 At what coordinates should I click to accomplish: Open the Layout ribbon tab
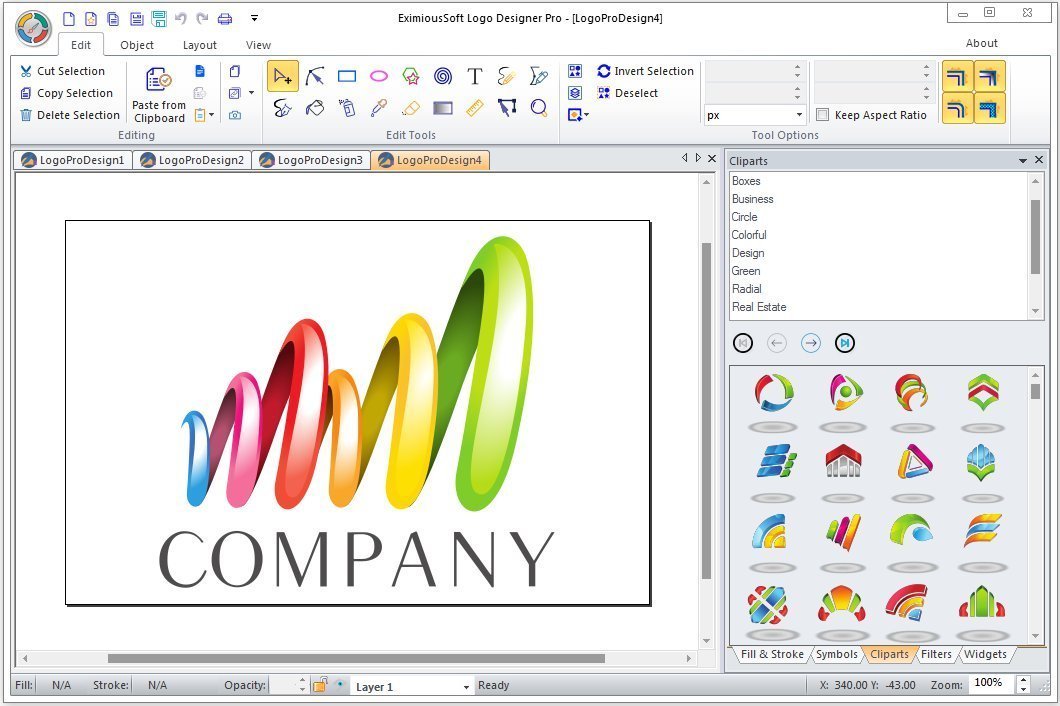(x=199, y=45)
